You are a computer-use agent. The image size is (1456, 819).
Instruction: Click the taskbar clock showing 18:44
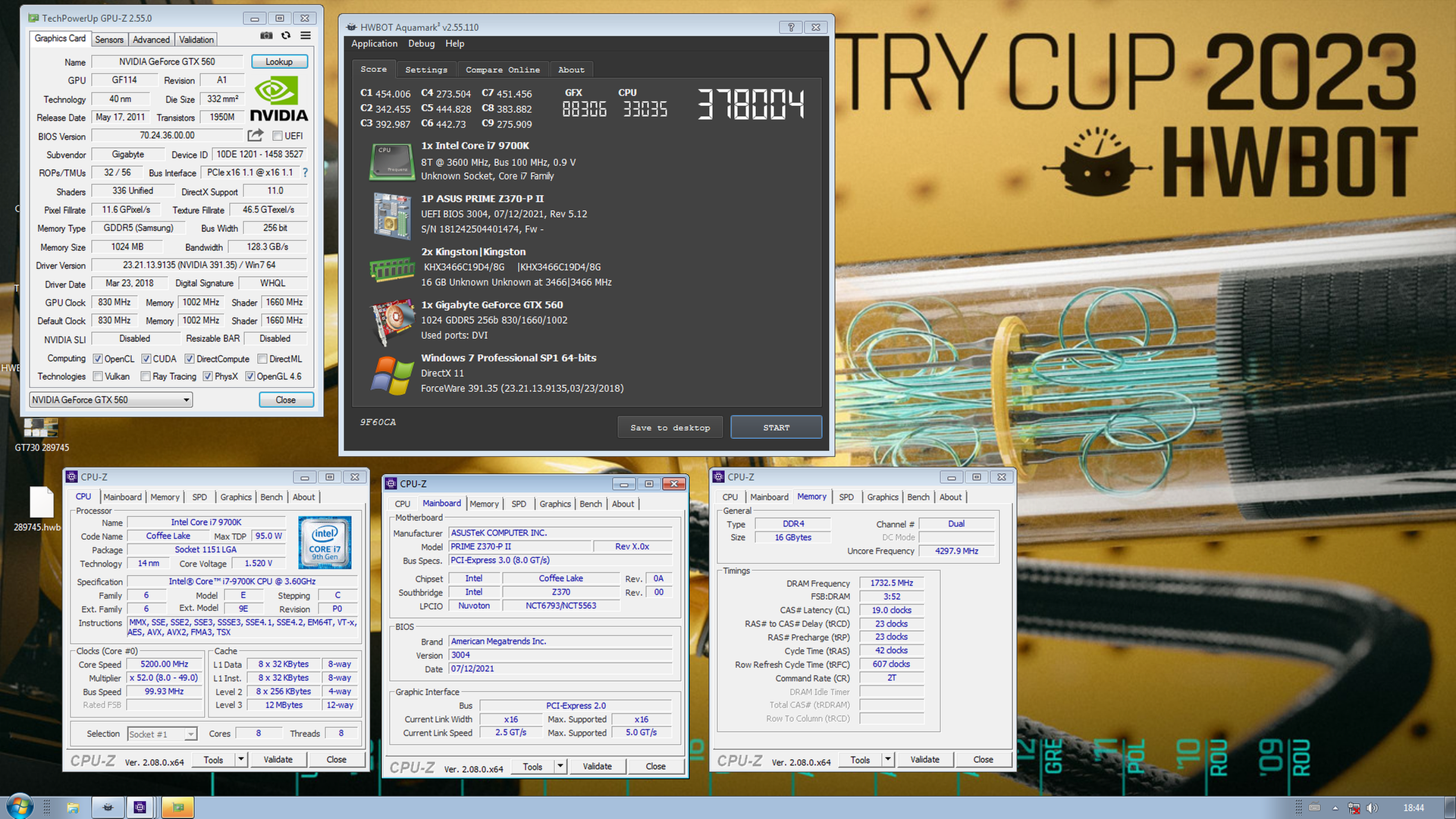1414,808
